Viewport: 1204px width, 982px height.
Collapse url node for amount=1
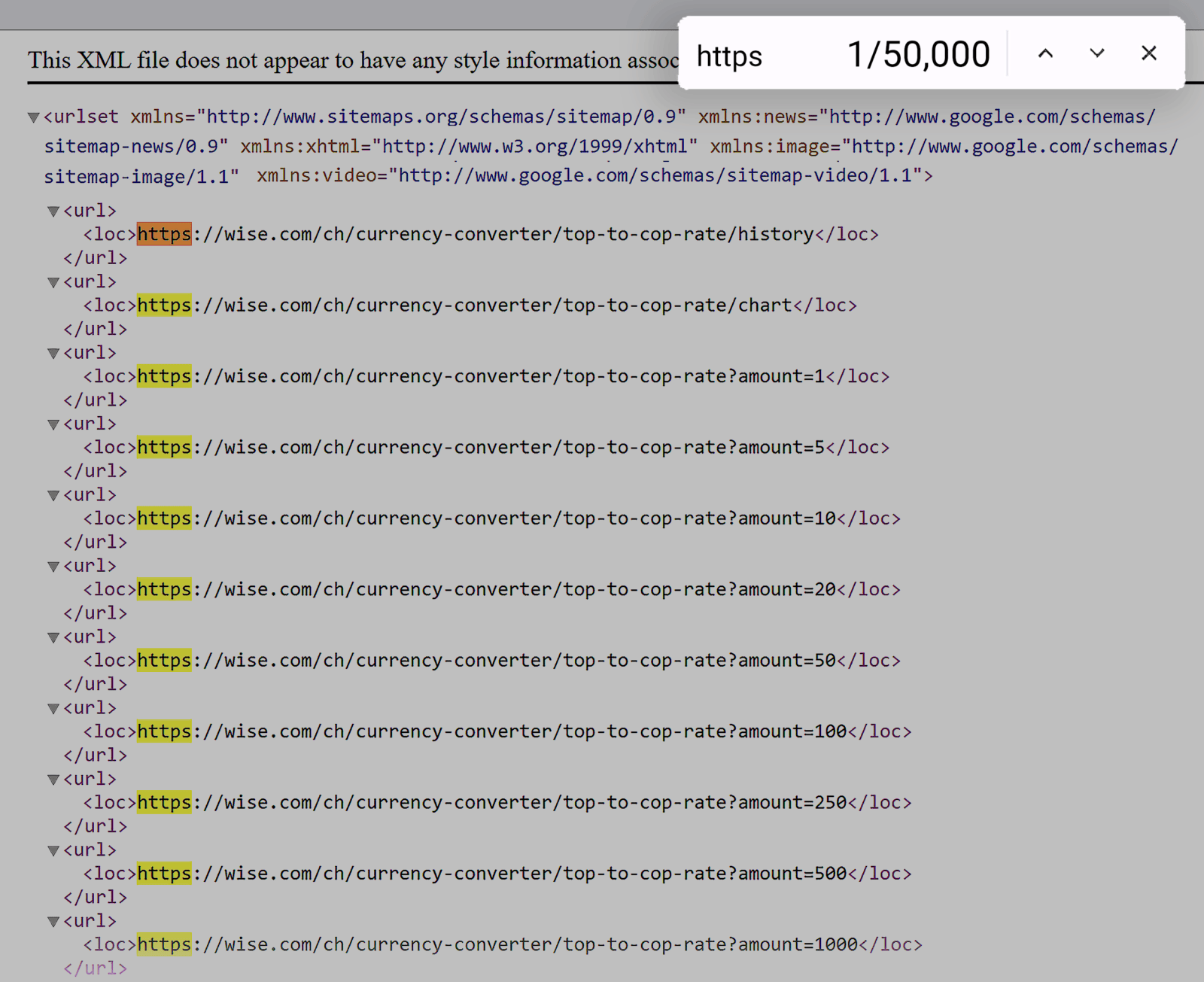(x=53, y=354)
